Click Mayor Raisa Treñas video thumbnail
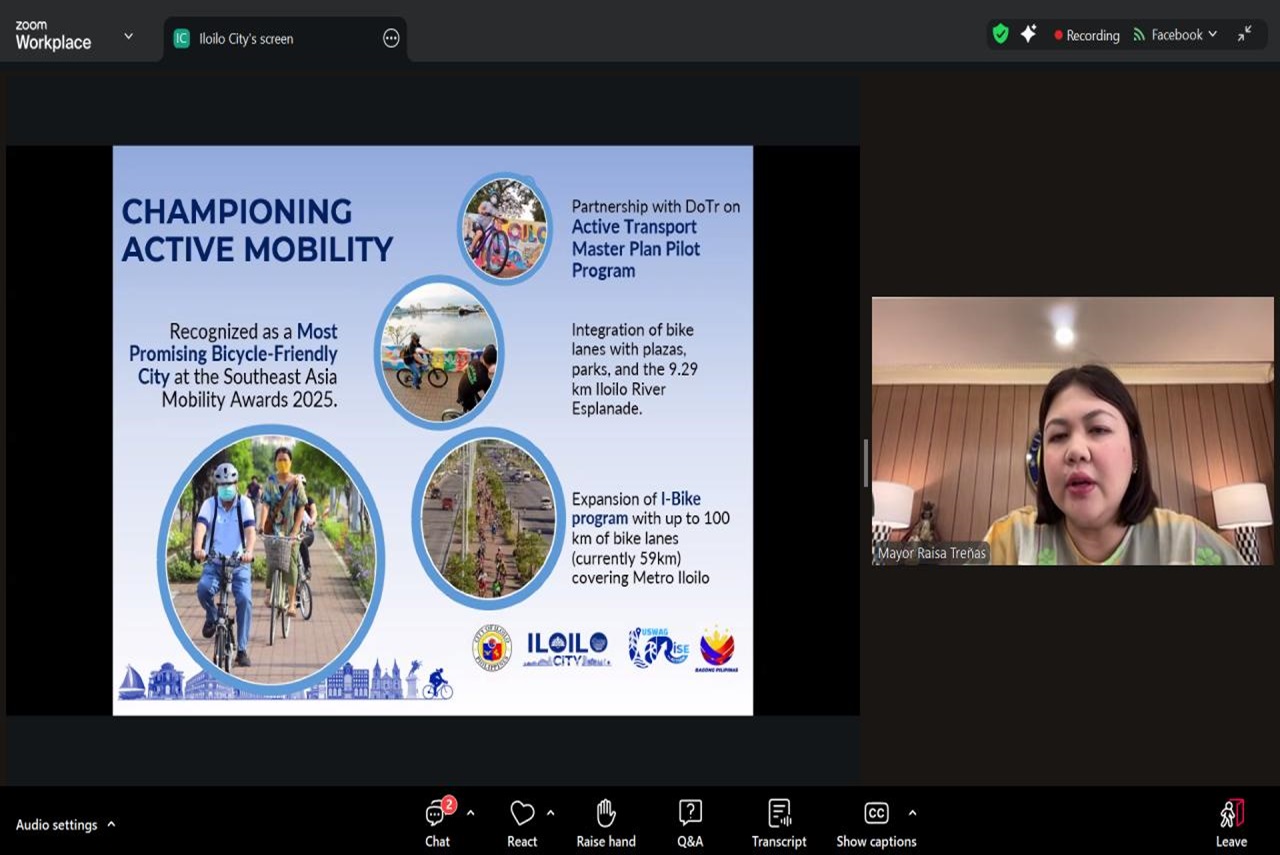 point(1072,431)
